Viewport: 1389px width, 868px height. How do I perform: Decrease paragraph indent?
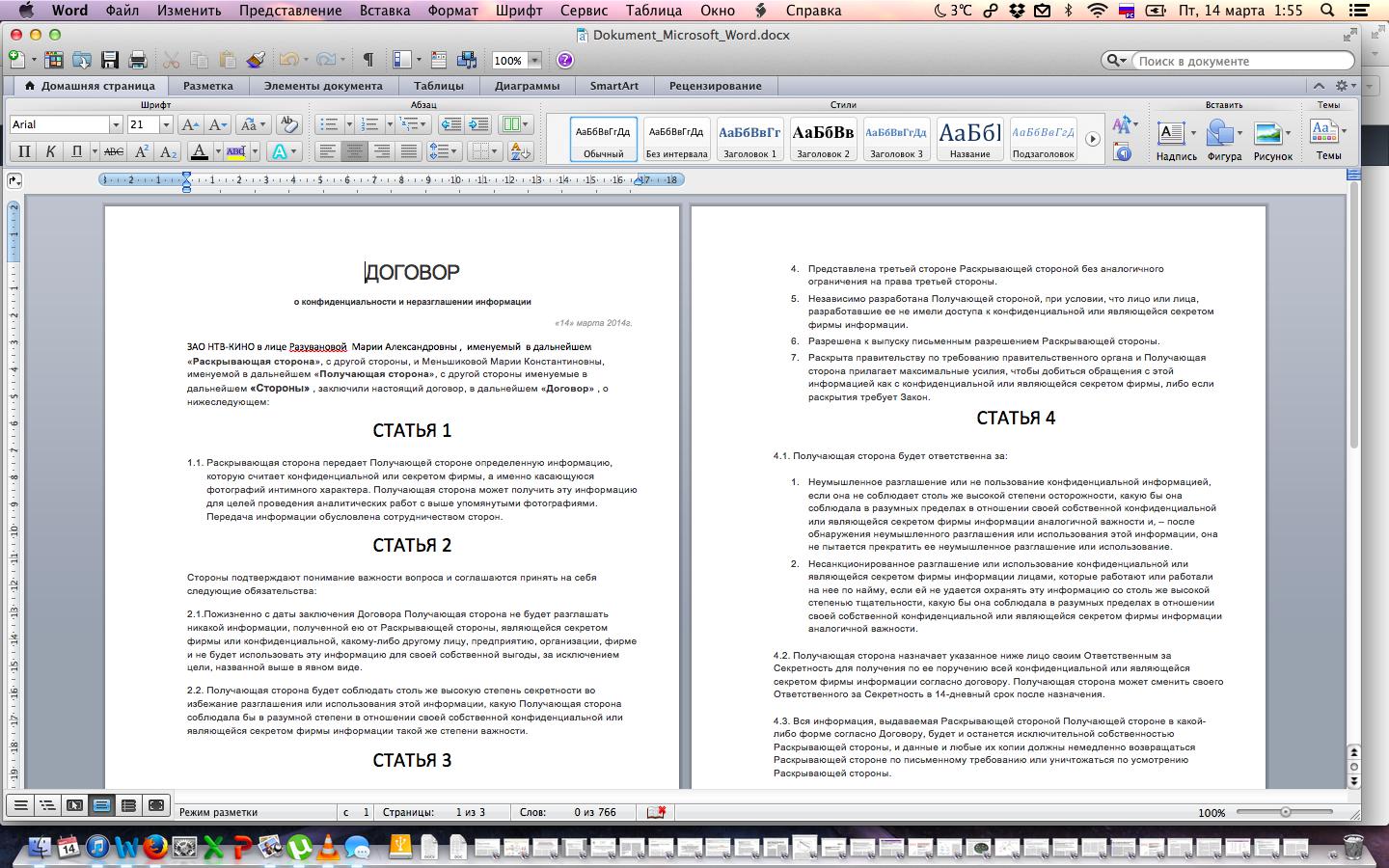click(450, 124)
